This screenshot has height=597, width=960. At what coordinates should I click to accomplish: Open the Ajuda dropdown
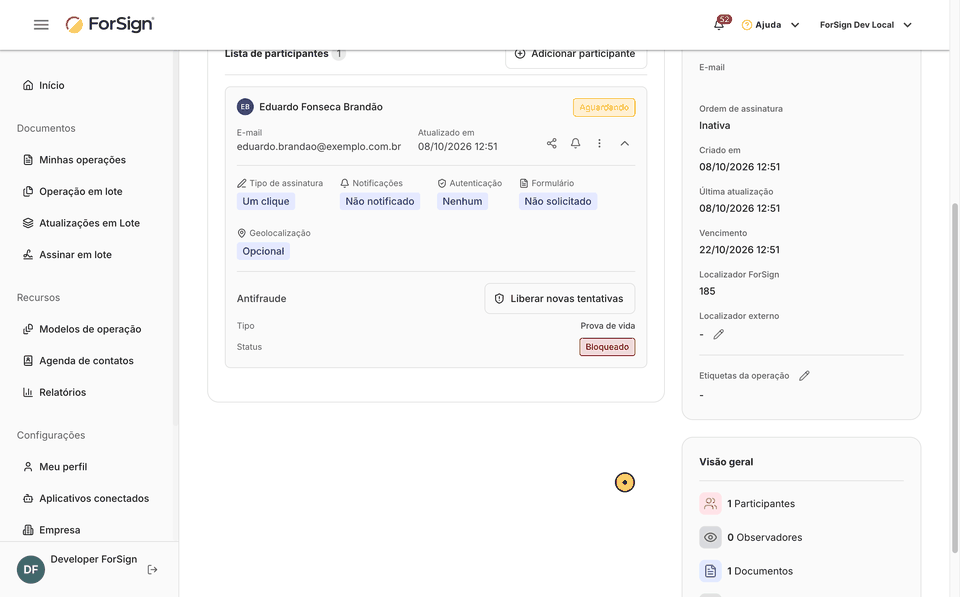tap(770, 25)
